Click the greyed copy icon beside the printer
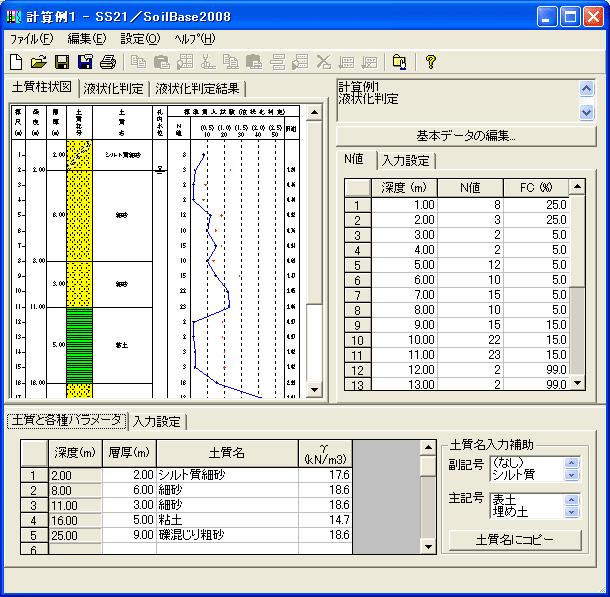Screen dimensions: 610x597 point(138,62)
